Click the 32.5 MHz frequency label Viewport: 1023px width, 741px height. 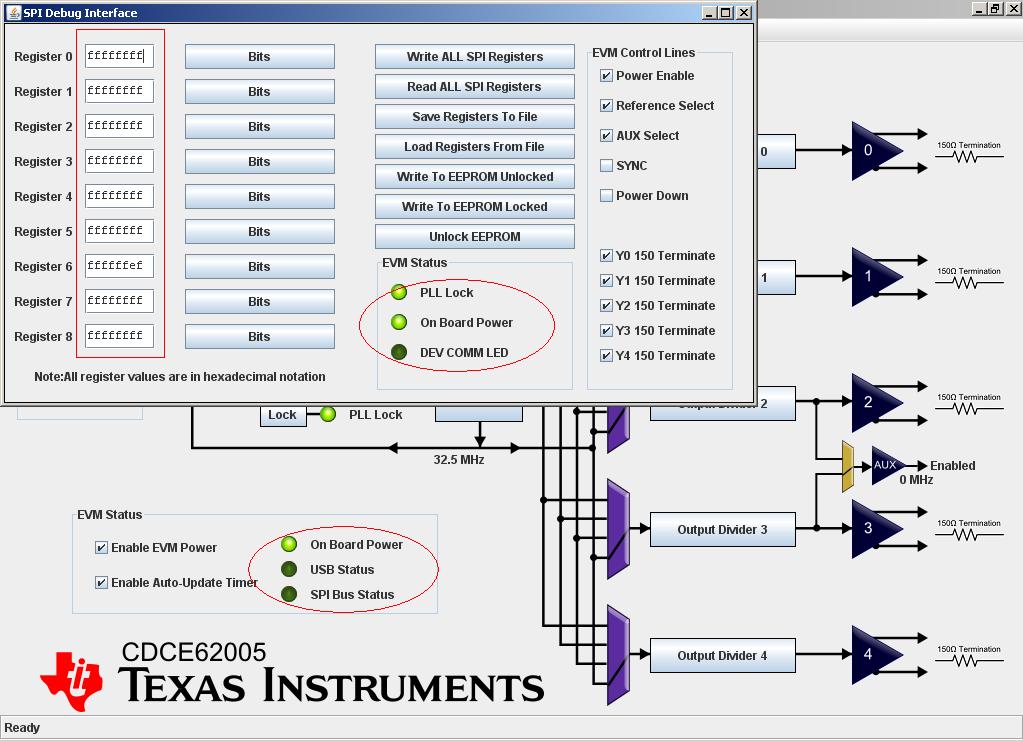[459, 460]
